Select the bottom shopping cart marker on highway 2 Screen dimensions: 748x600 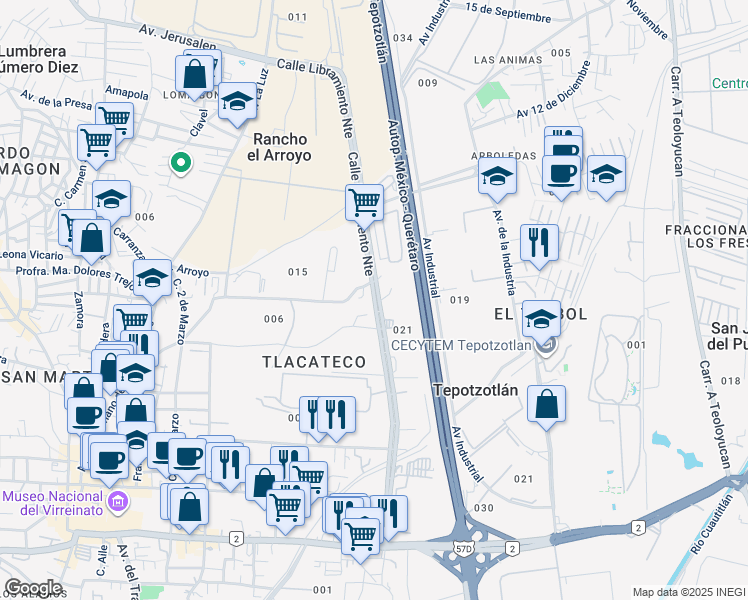click(x=361, y=540)
